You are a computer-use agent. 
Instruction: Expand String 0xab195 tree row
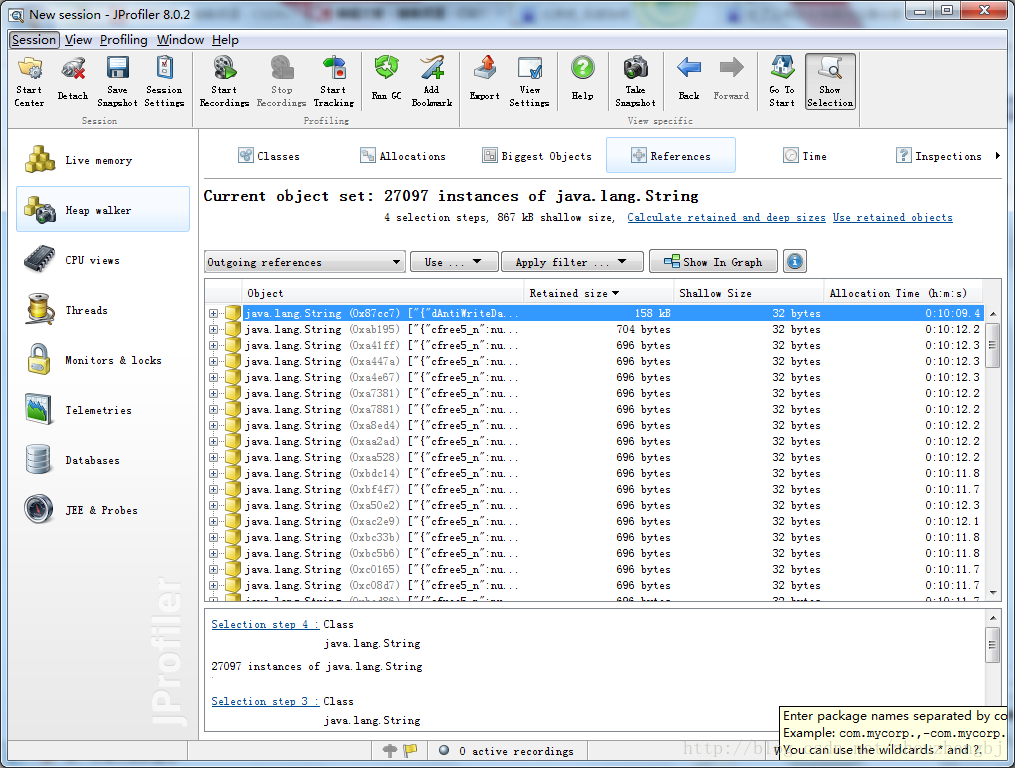click(214, 330)
